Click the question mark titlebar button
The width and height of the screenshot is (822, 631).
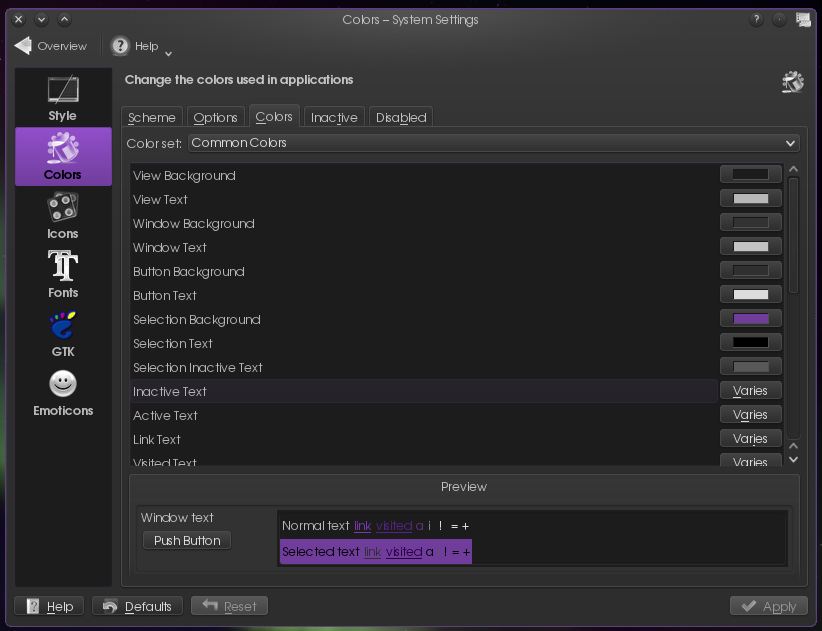pos(756,20)
